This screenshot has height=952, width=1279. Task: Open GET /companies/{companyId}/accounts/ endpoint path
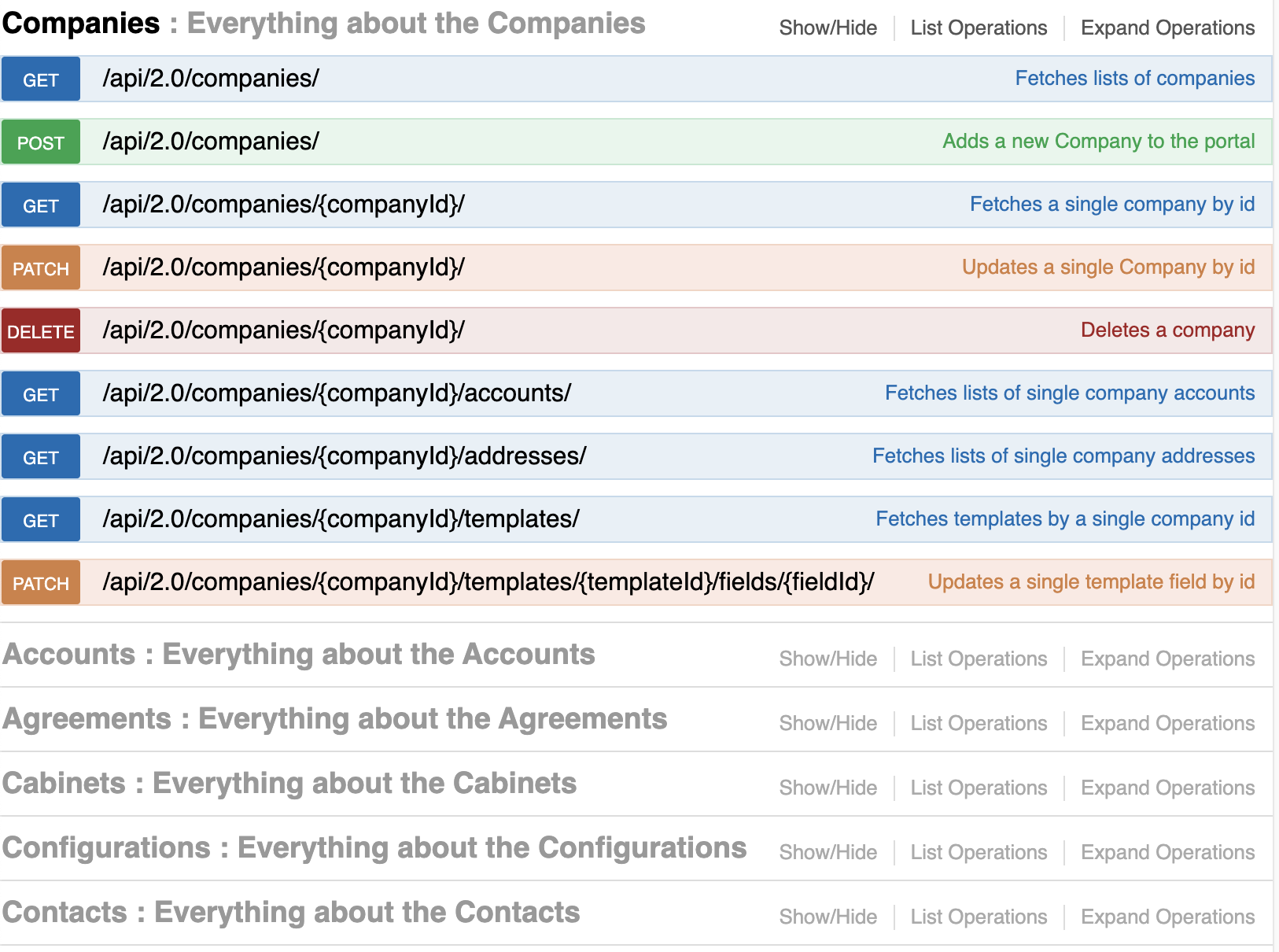(337, 393)
